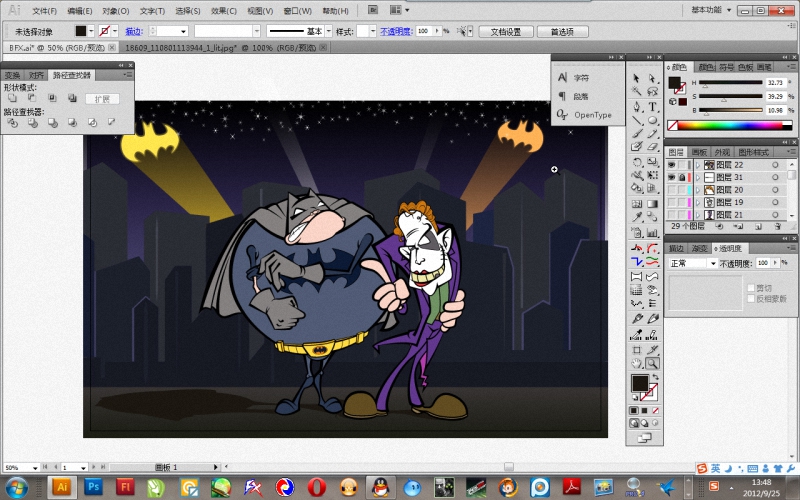Open the 基本功能 workspace switcher

tap(711, 10)
